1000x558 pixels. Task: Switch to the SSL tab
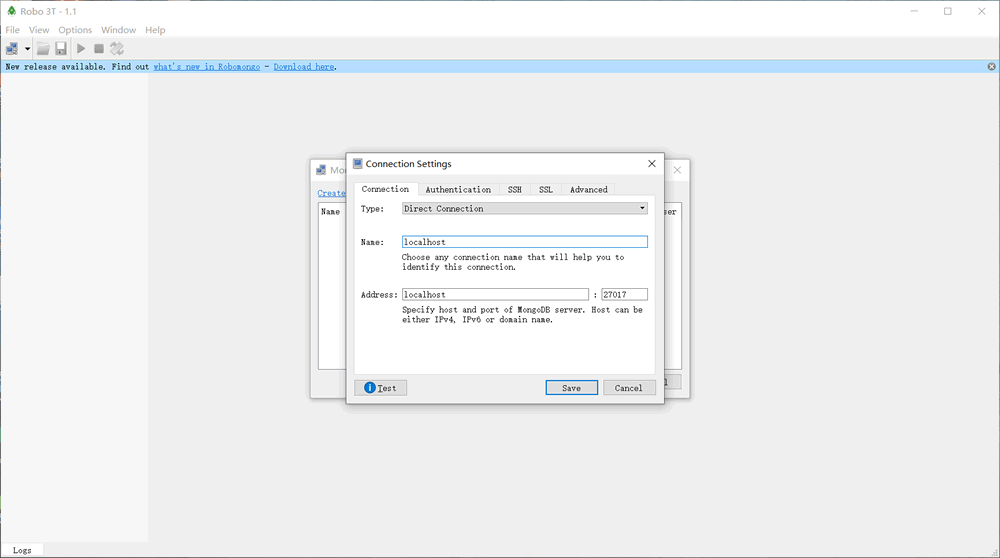tap(546, 189)
